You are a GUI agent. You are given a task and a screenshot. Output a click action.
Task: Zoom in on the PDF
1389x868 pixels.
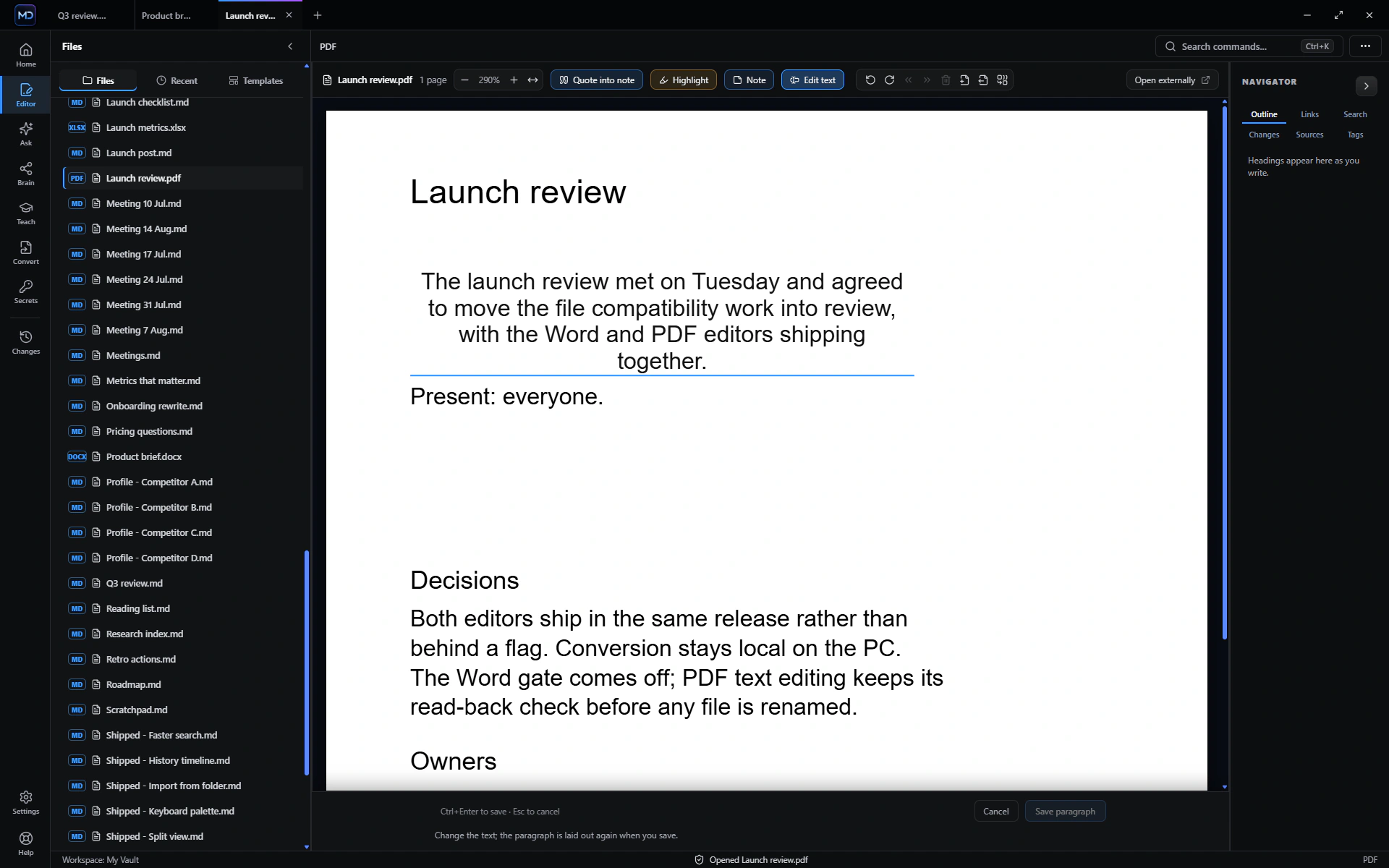click(x=514, y=80)
